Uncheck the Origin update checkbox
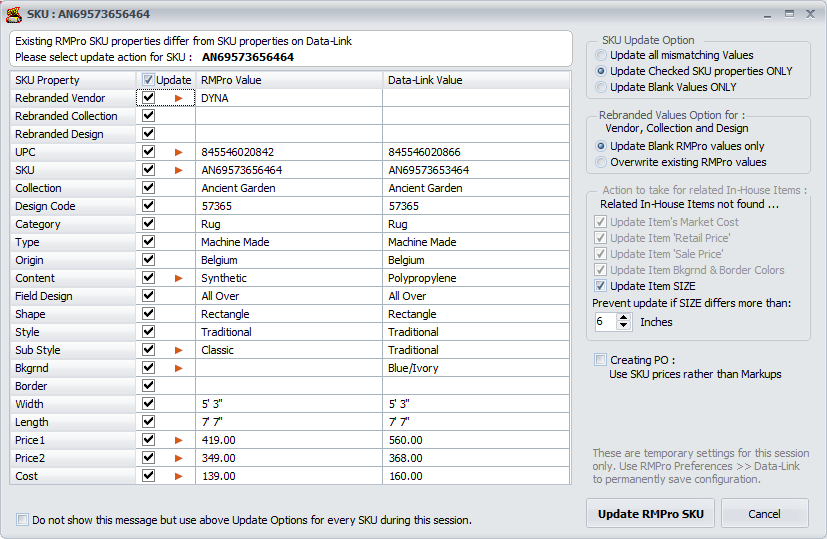This screenshot has height=539, width=827. pyautogui.click(x=148, y=259)
